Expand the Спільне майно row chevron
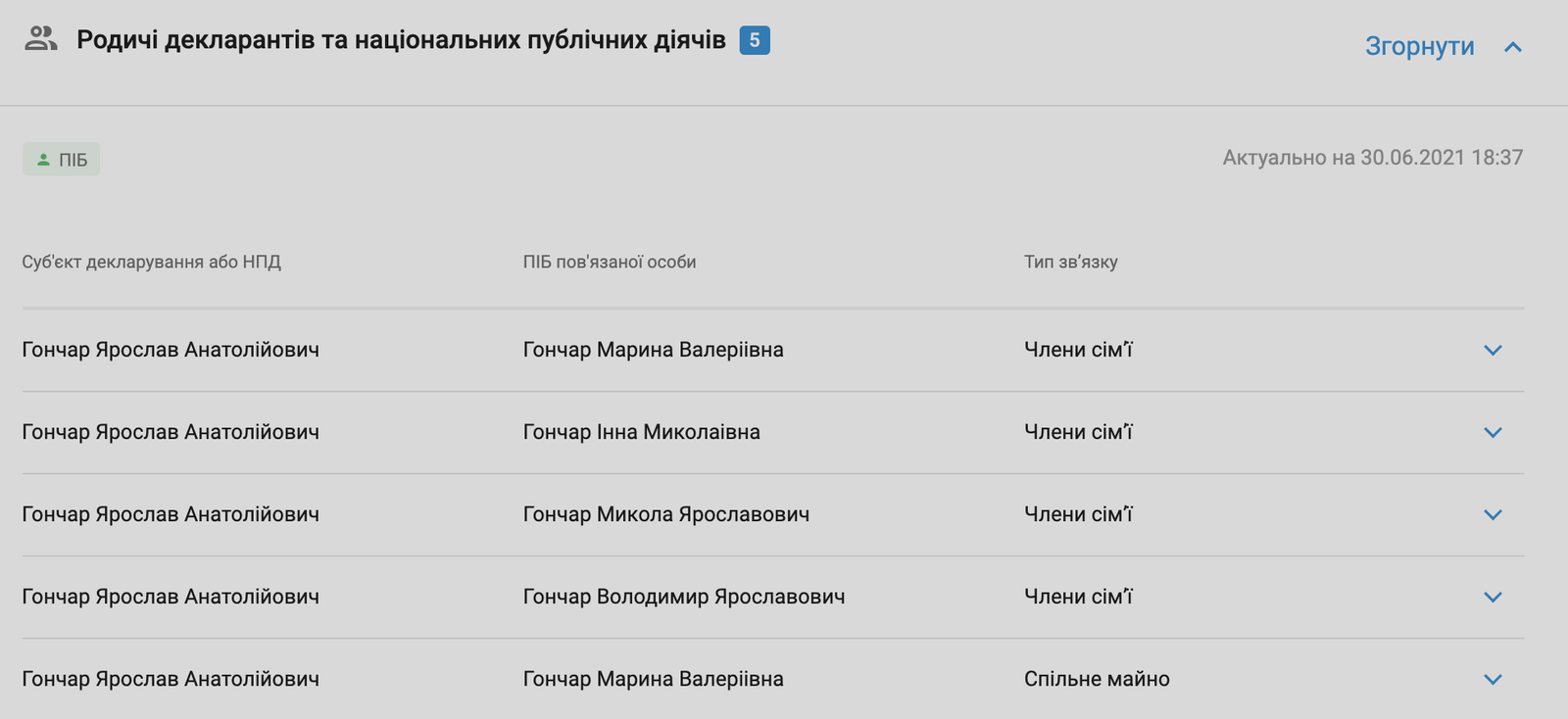1568x719 pixels. click(1493, 679)
